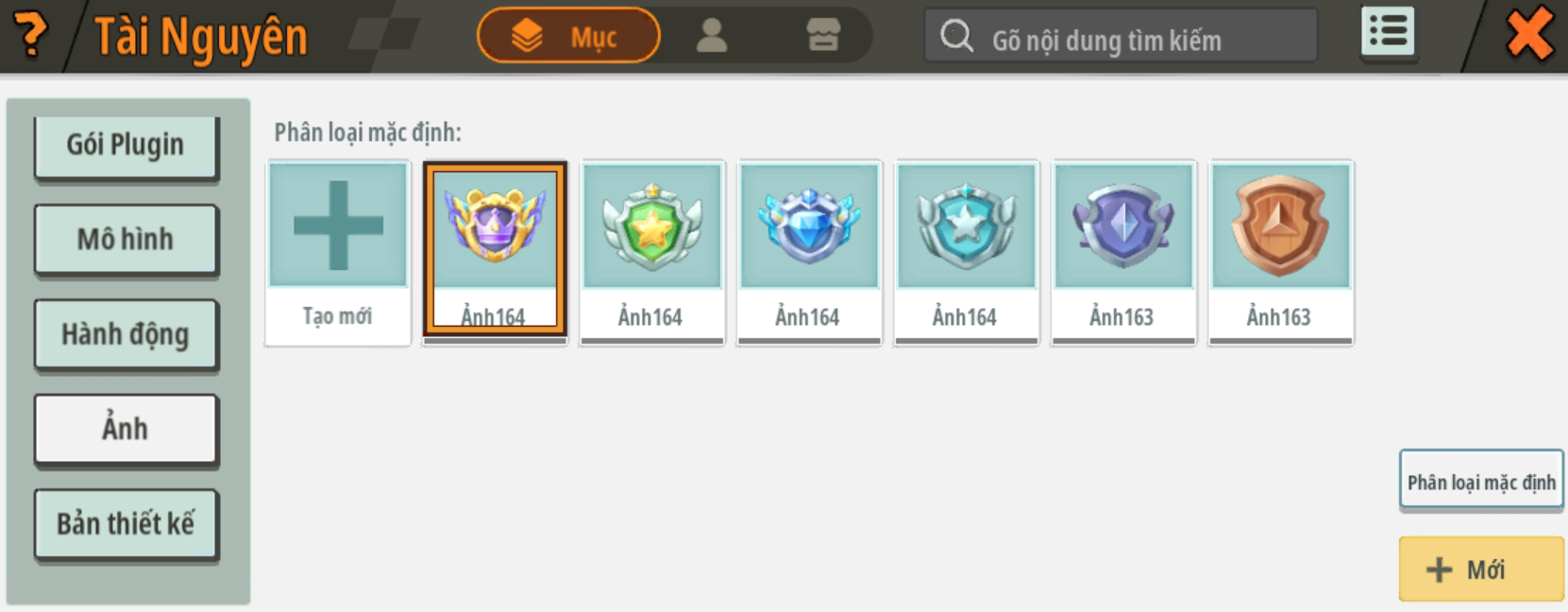
Task: Open the Hành động category
Action: point(126,334)
